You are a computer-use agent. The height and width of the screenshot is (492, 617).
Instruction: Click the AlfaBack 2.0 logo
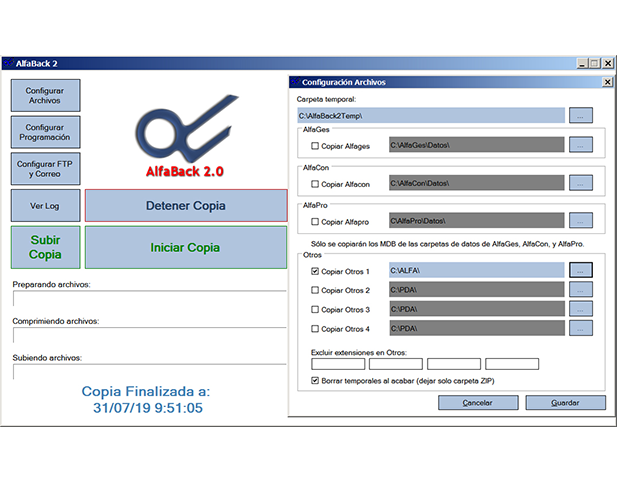[x=185, y=136]
